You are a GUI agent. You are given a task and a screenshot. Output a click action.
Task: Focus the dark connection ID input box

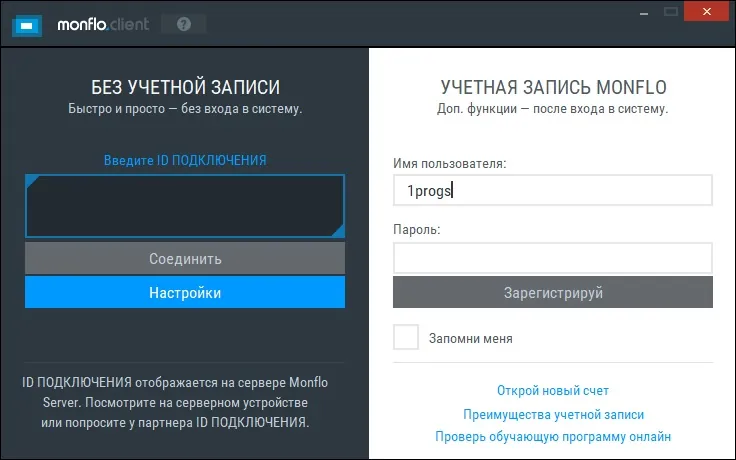(185, 206)
